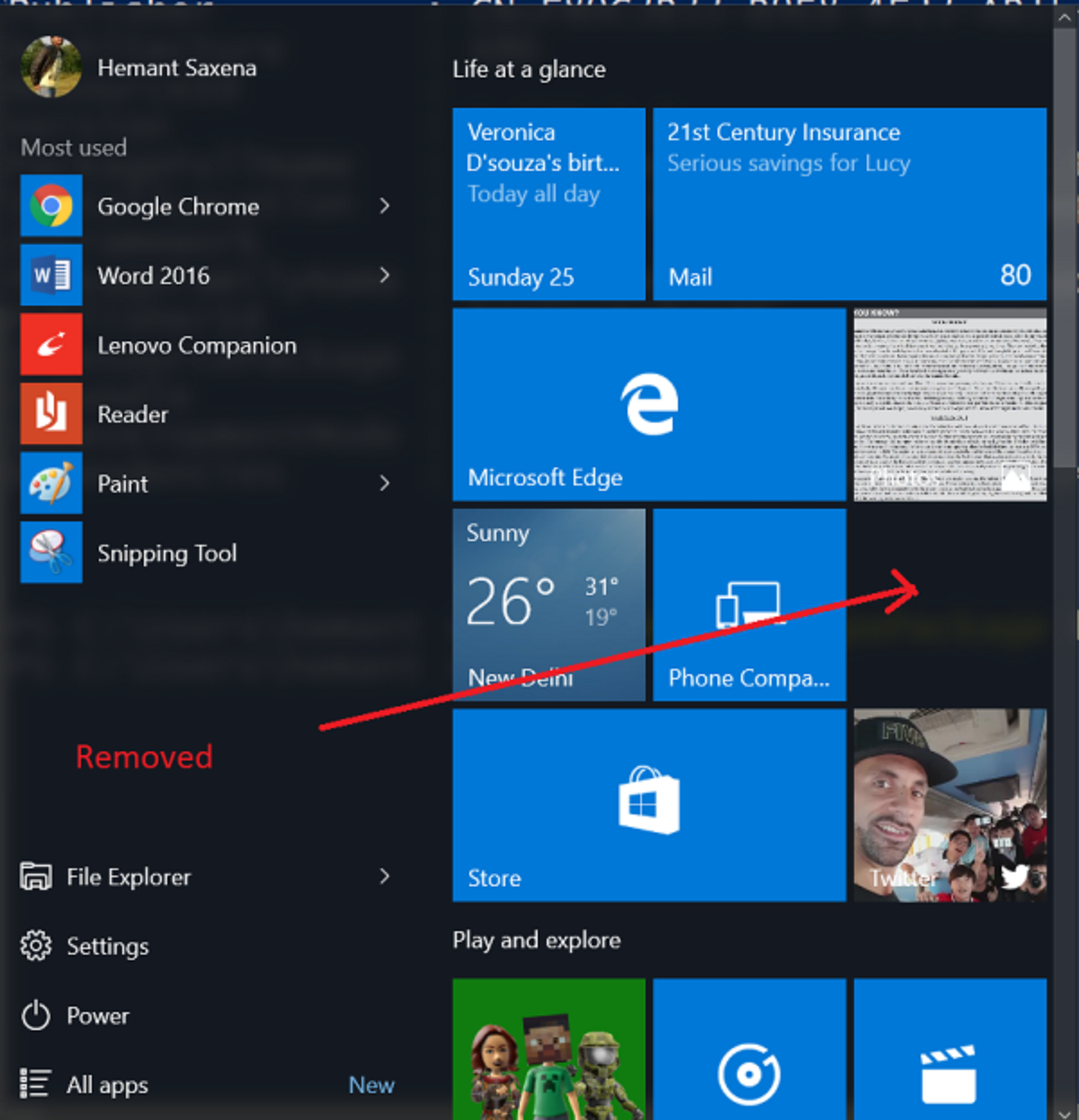Click the All apps list icon

[x=36, y=1084]
